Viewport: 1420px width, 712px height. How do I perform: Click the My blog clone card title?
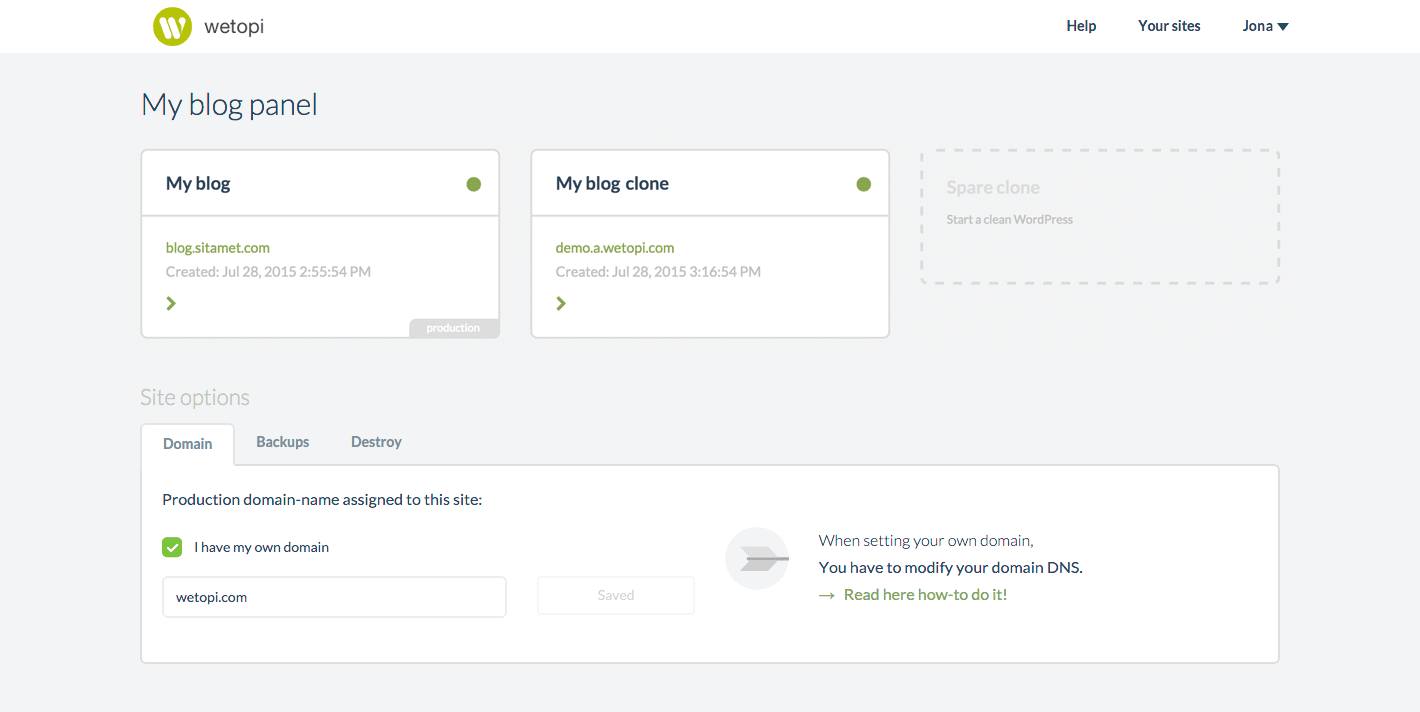[612, 184]
